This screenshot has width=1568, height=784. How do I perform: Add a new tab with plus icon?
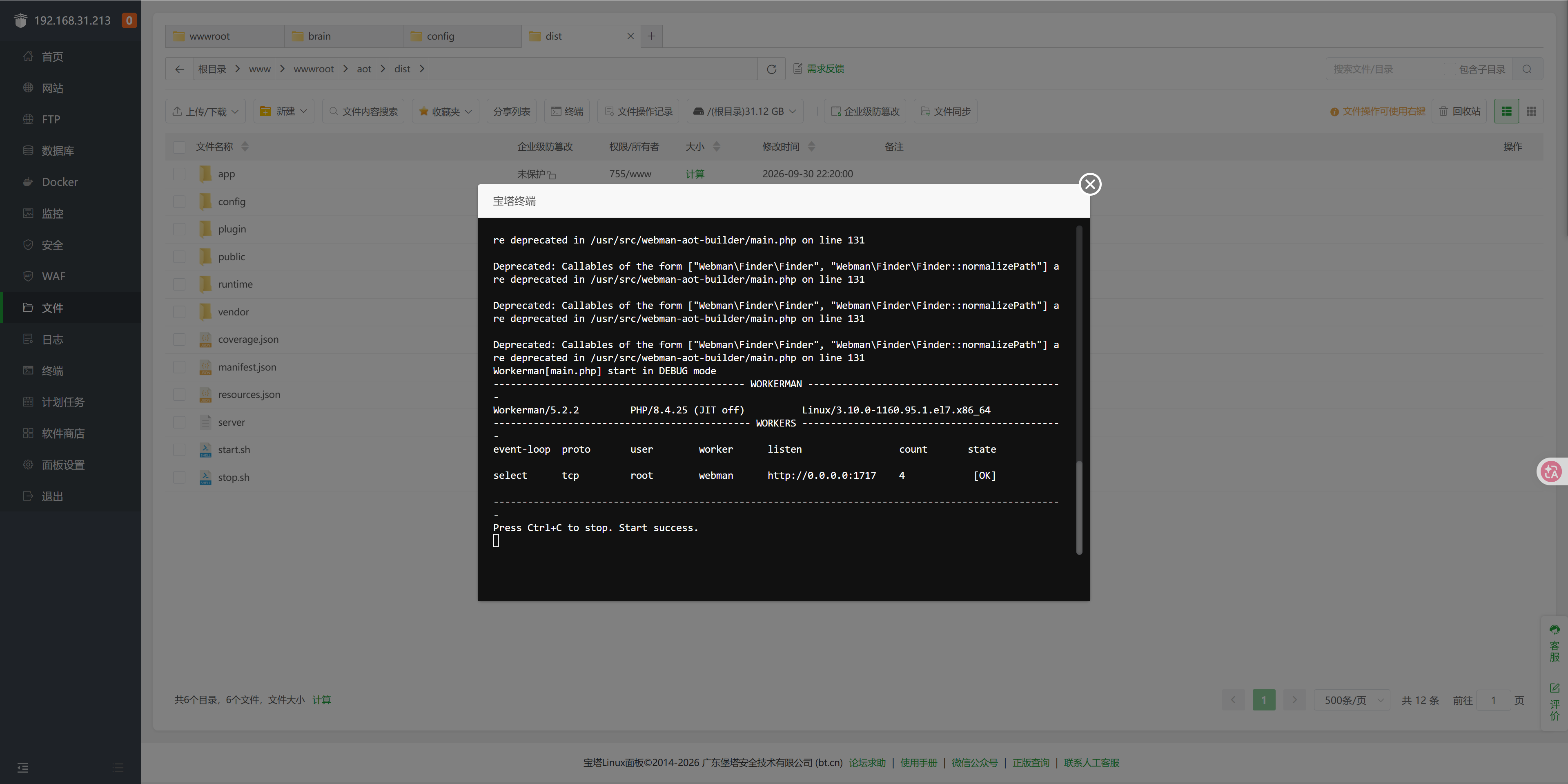(x=651, y=36)
